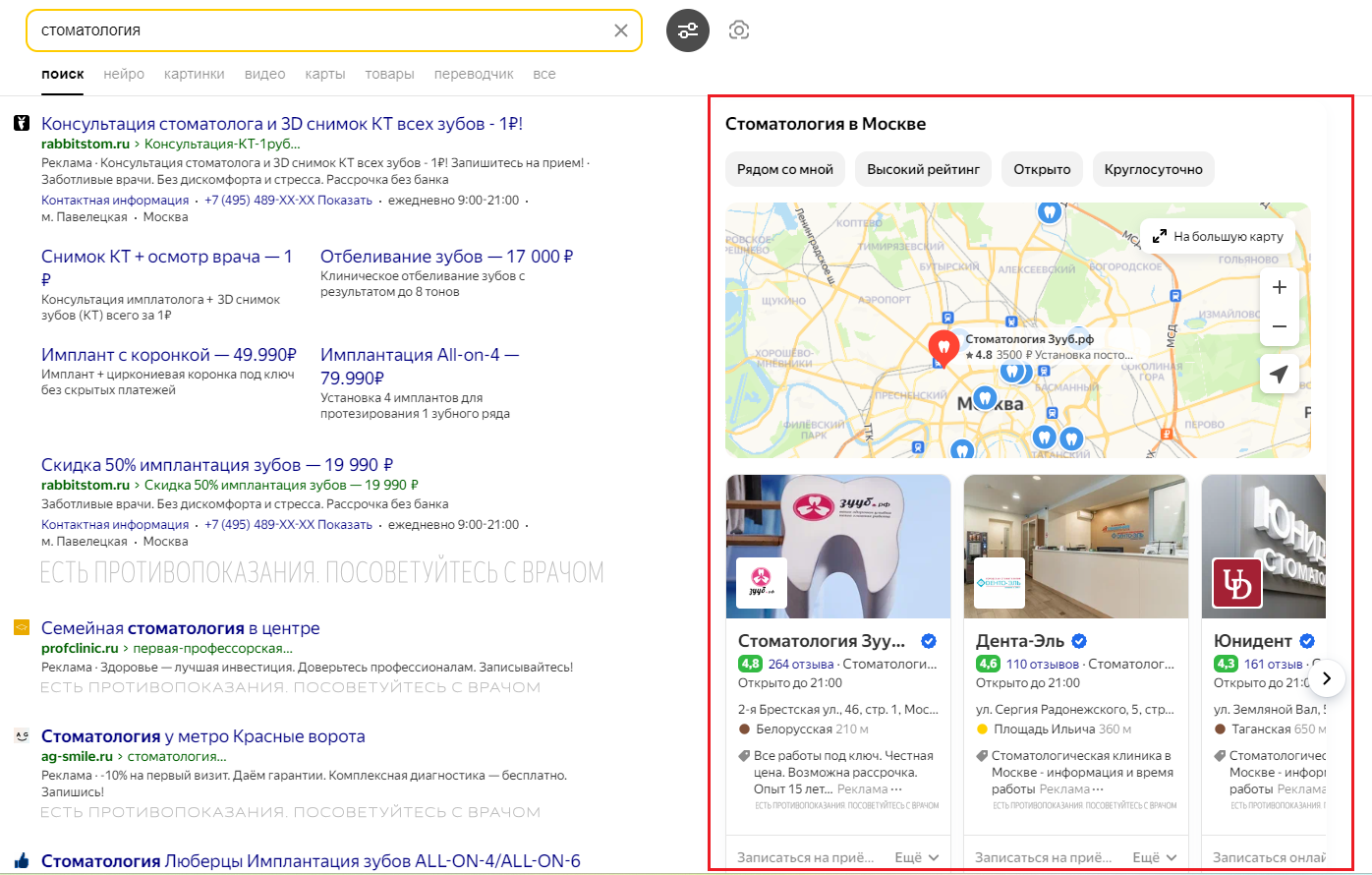Open «Семейная стоматология в центре» result

180,628
